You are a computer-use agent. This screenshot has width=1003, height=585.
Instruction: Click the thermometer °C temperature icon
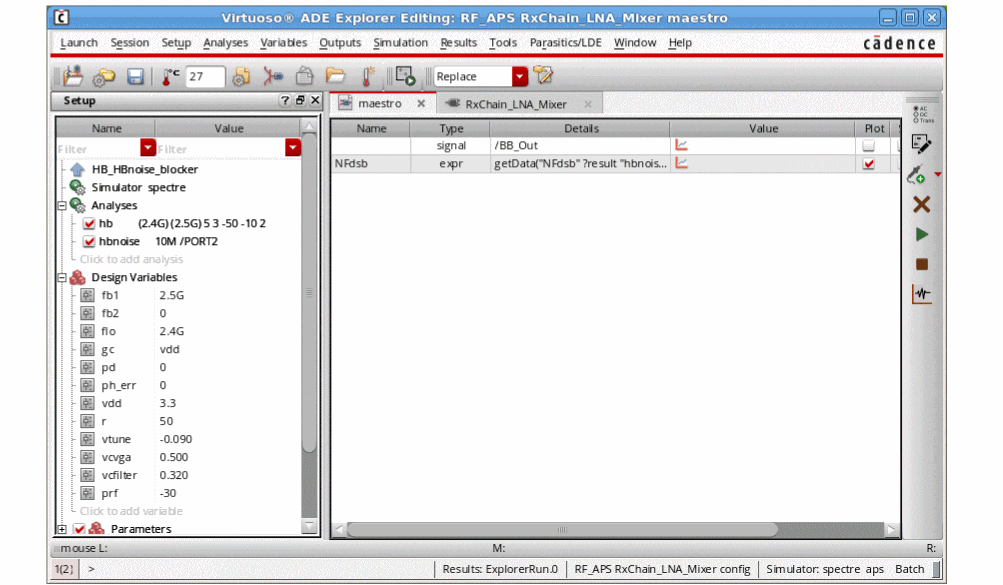tap(170, 77)
